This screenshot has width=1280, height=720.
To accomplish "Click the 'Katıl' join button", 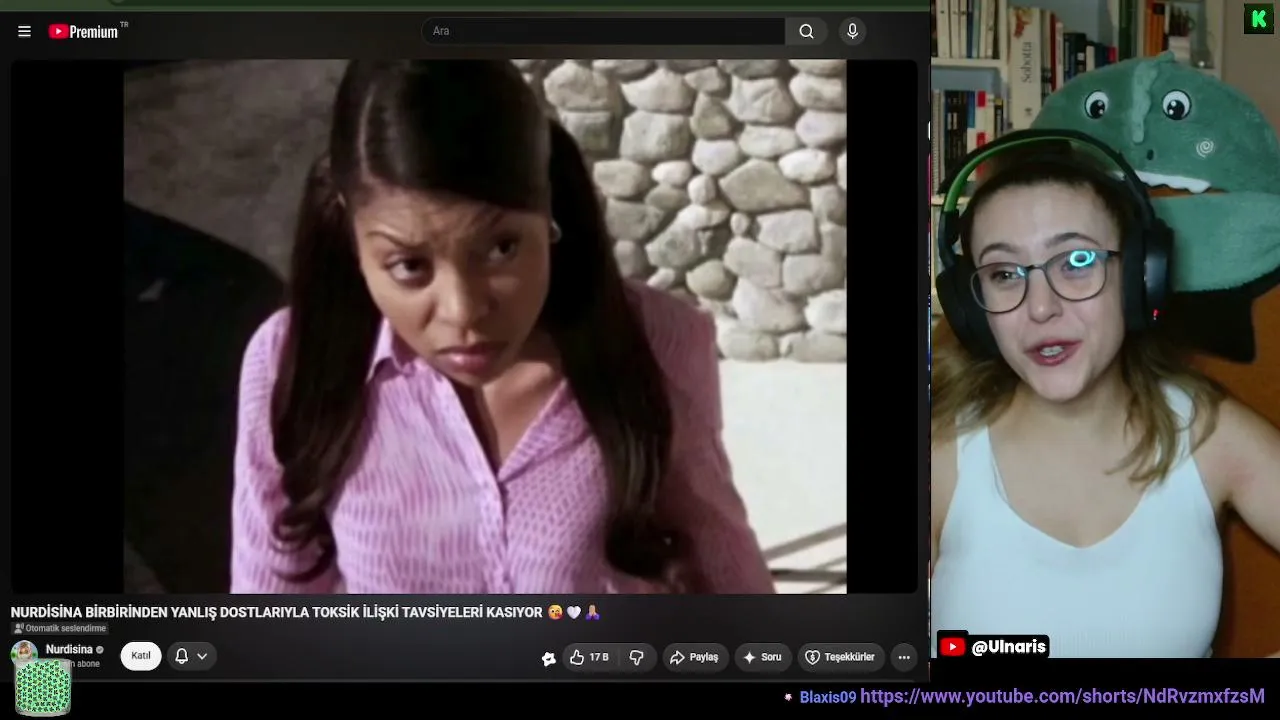I will tap(141, 656).
